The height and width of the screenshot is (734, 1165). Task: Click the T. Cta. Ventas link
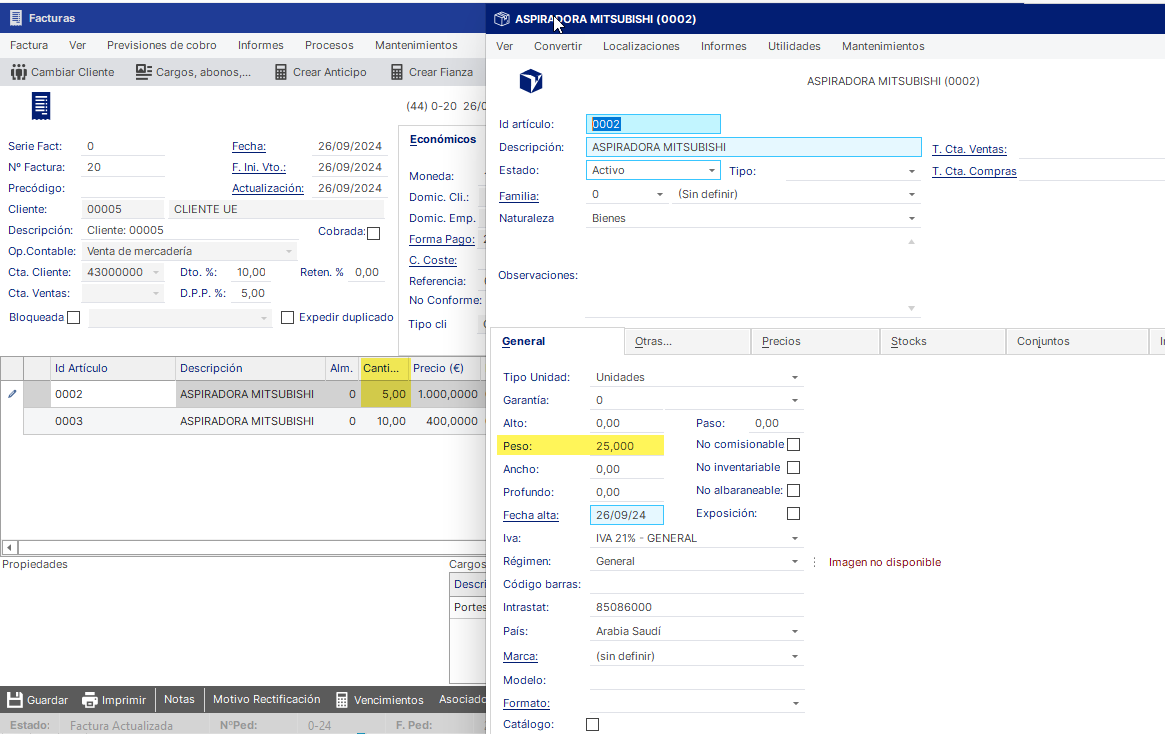(x=970, y=149)
